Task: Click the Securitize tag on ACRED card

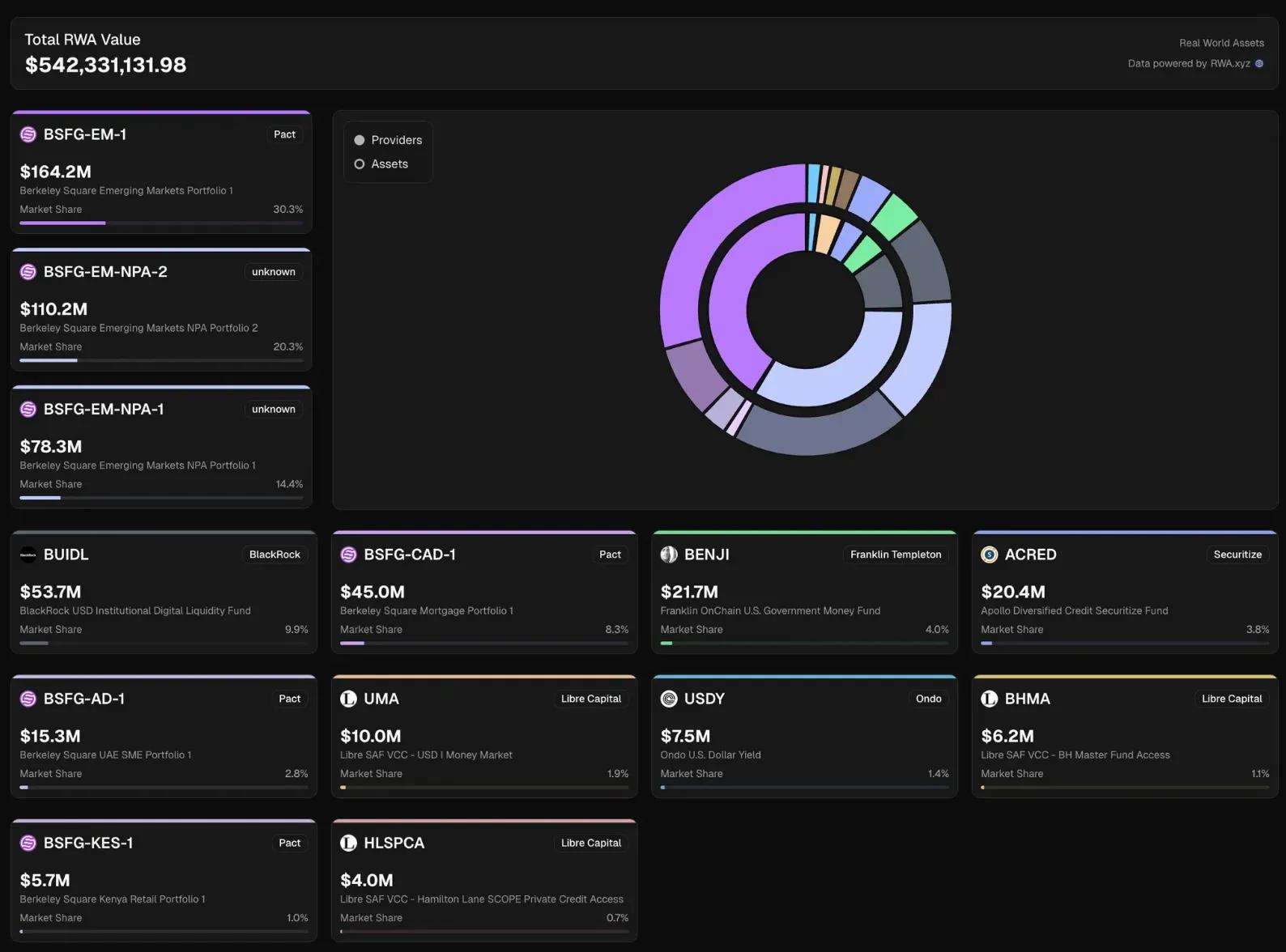Action: [x=1237, y=555]
